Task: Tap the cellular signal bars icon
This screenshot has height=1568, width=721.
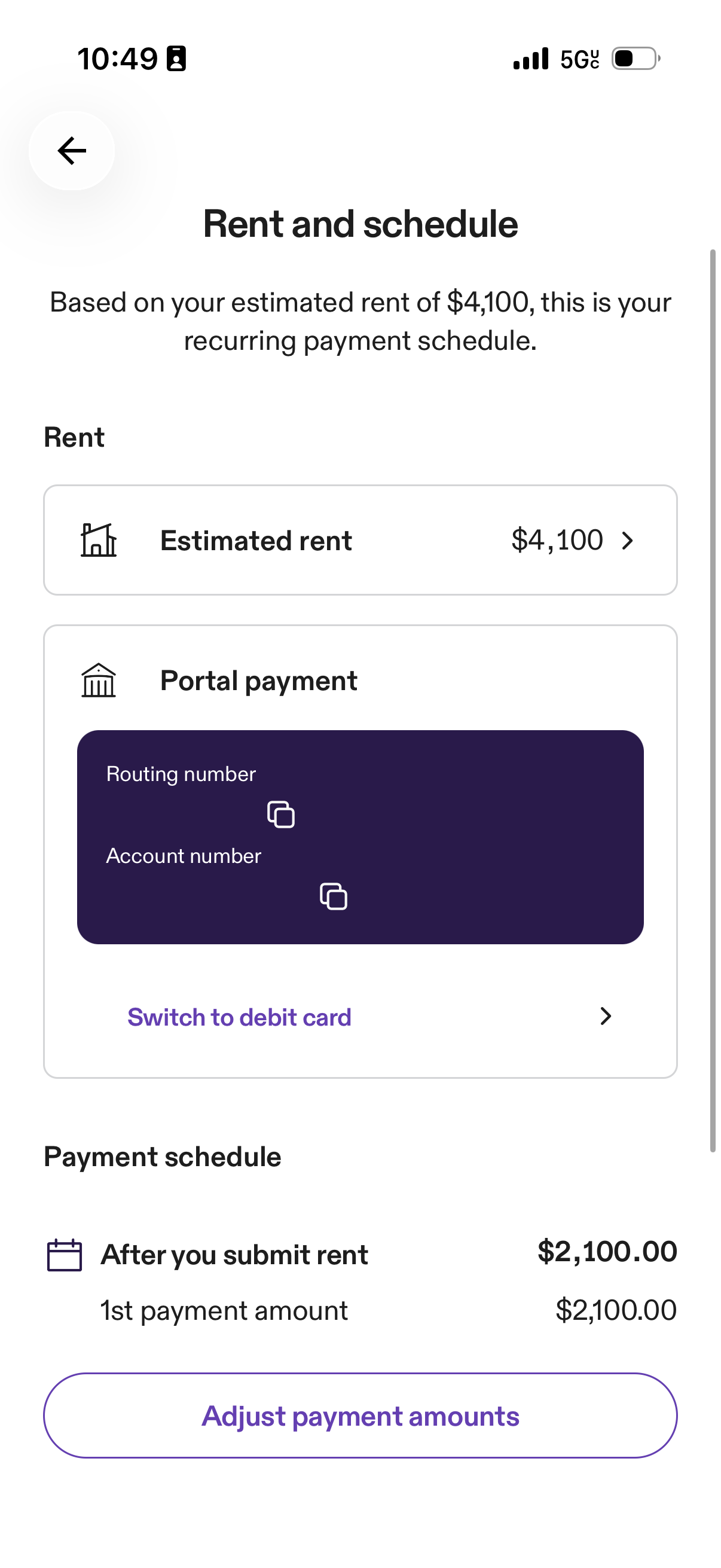Action: click(x=530, y=59)
